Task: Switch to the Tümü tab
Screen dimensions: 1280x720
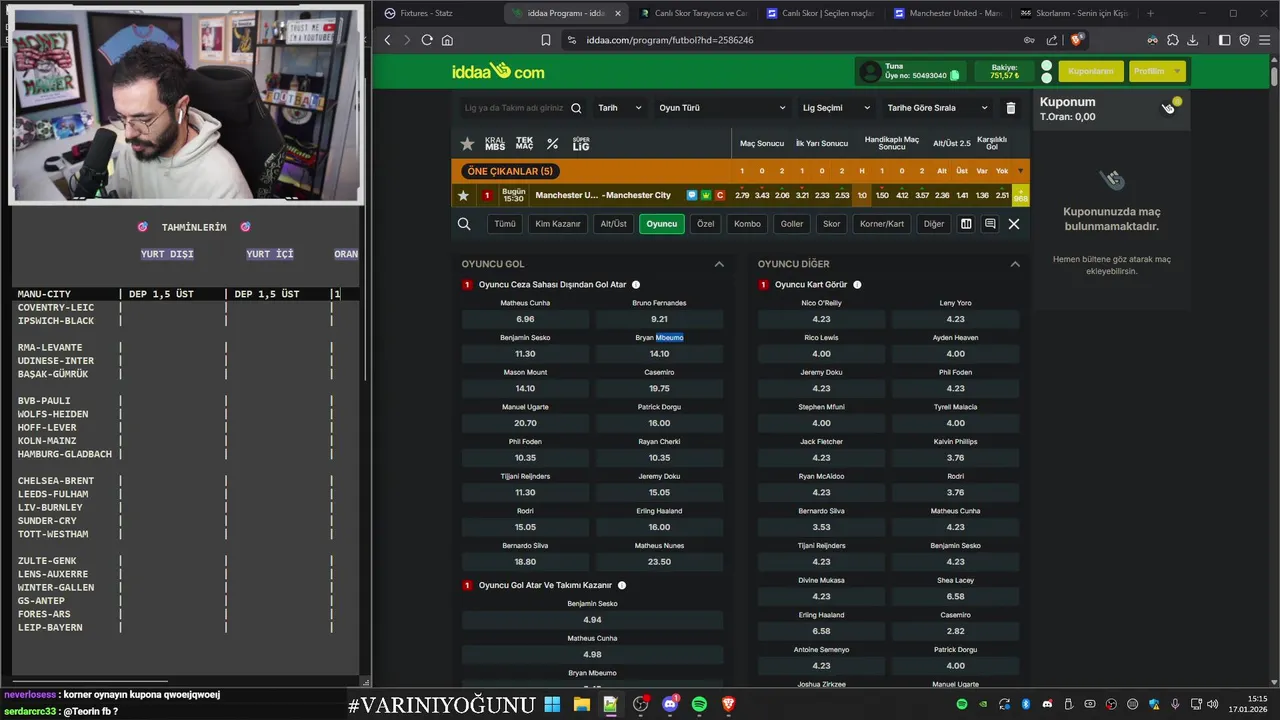Action: click(x=505, y=224)
